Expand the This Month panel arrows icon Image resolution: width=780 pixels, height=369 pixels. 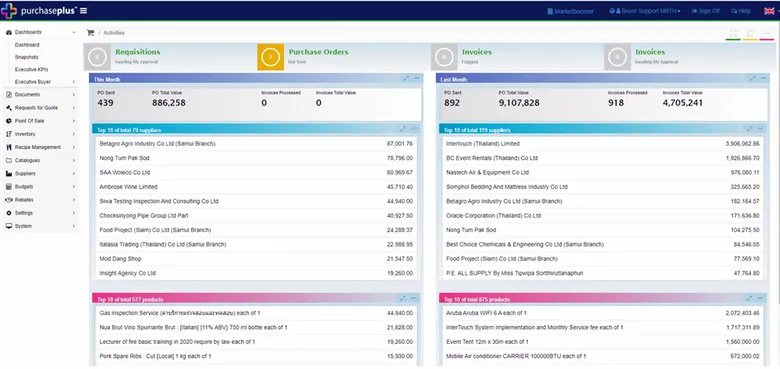406,79
